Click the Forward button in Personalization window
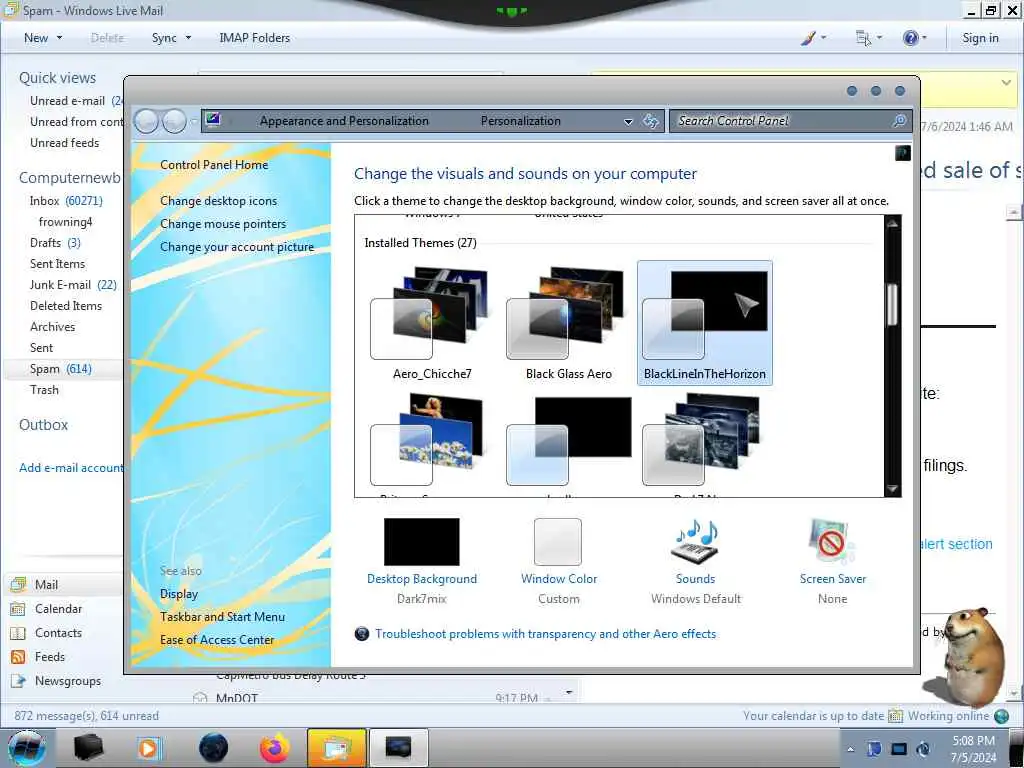This screenshot has width=1024, height=768. (x=174, y=121)
